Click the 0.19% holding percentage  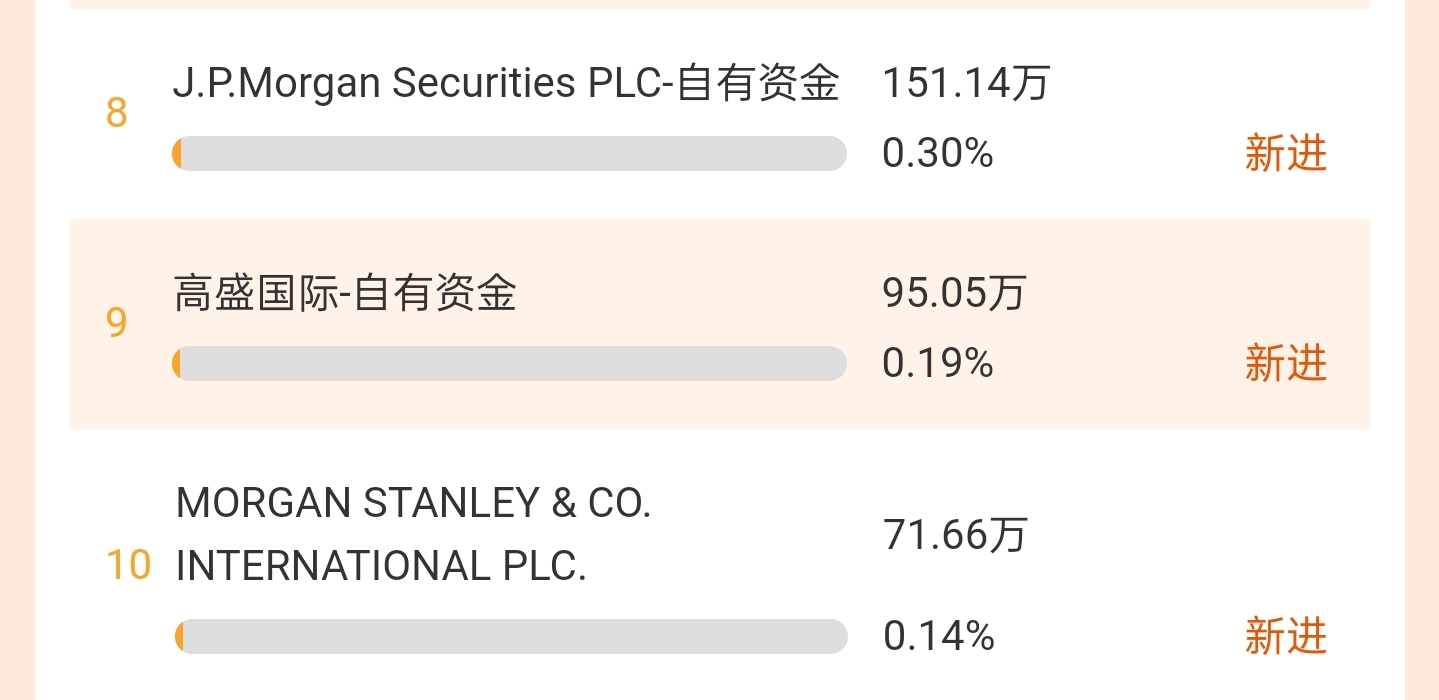(937, 364)
